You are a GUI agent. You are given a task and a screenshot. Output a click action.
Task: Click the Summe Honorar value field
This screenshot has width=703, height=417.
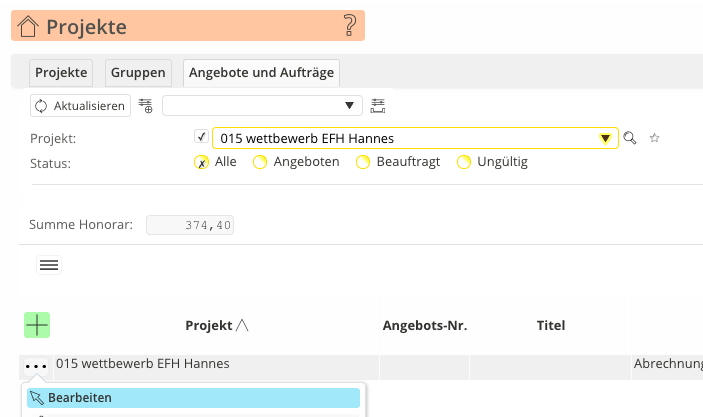[x=191, y=226]
